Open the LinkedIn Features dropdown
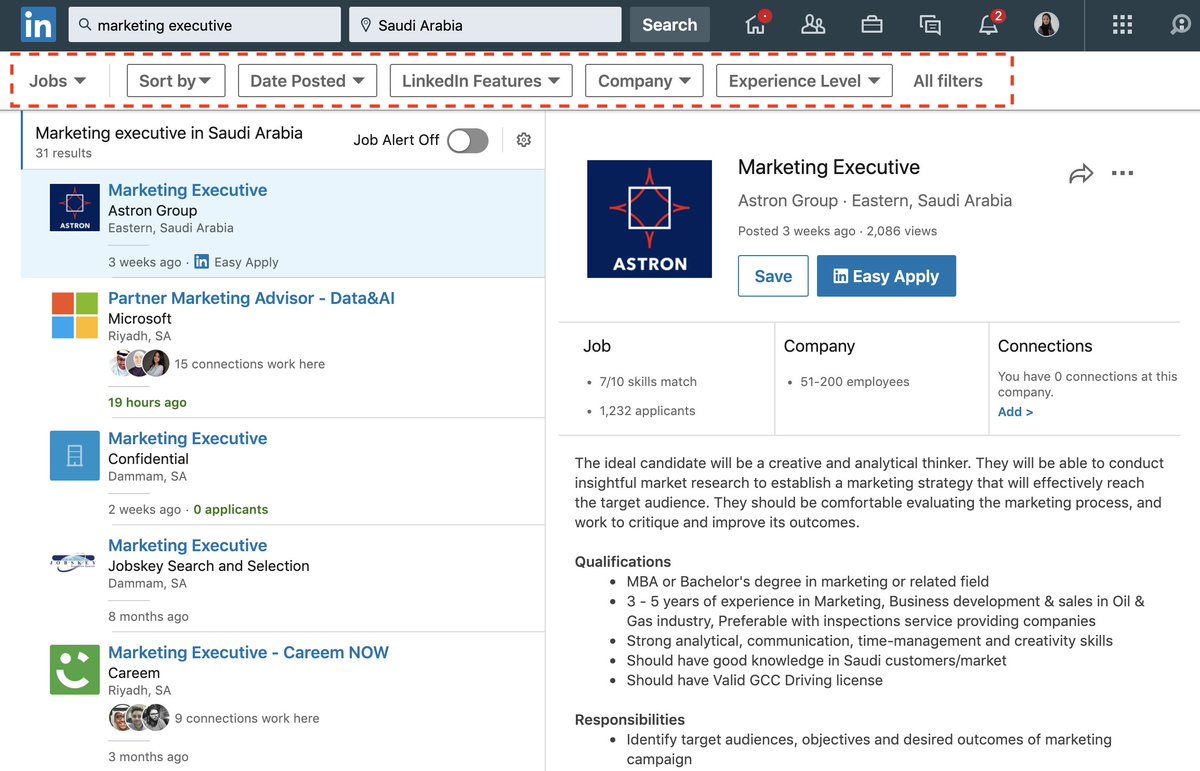Image resolution: width=1200 pixels, height=771 pixels. [x=481, y=81]
